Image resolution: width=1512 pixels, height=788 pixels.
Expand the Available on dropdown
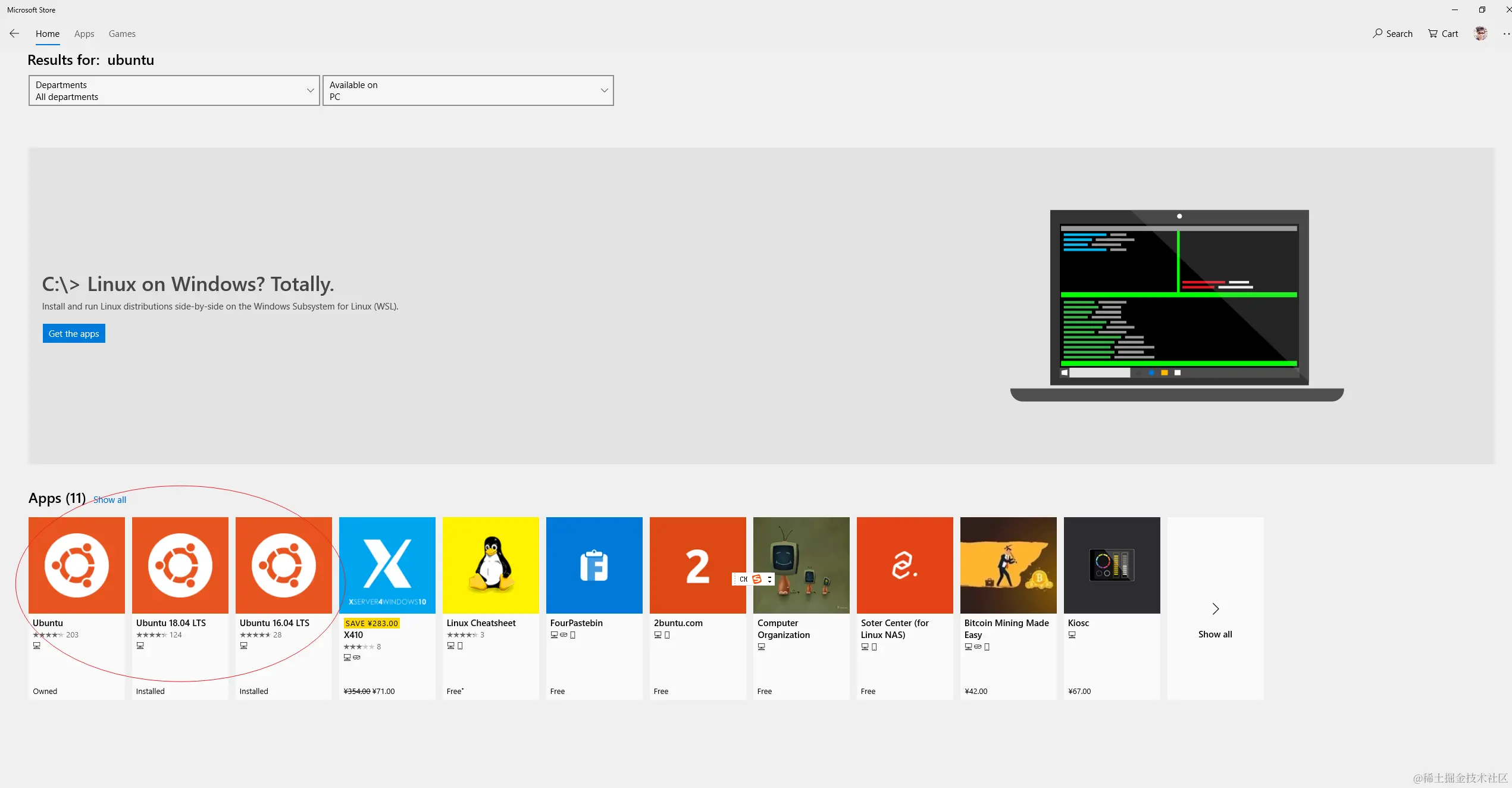pos(468,90)
